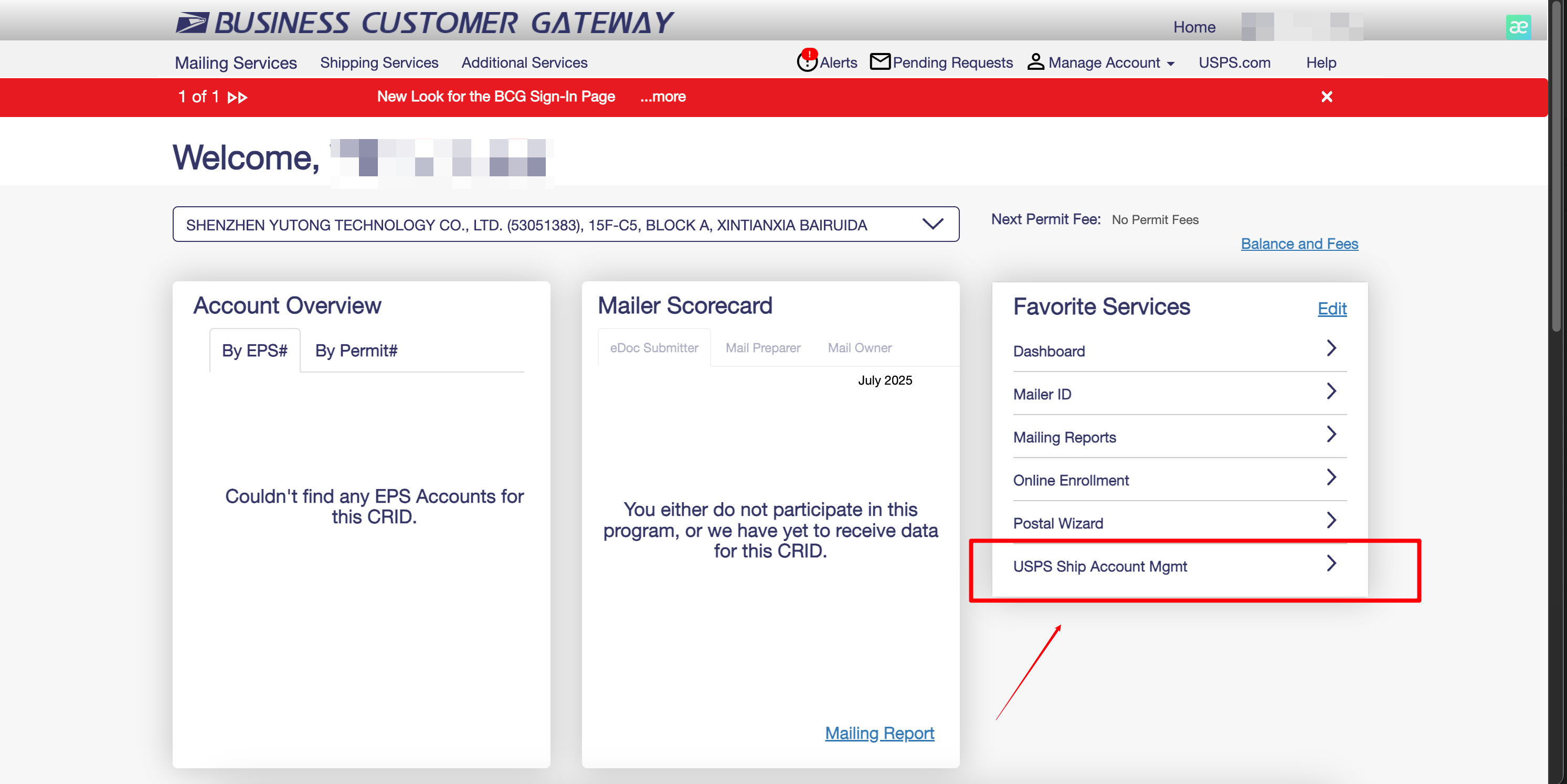Viewport: 1567px width, 784px height.
Task: Open USPS Ship Account Mgmt arrow
Action: pyautogui.click(x=1331, y=564)
